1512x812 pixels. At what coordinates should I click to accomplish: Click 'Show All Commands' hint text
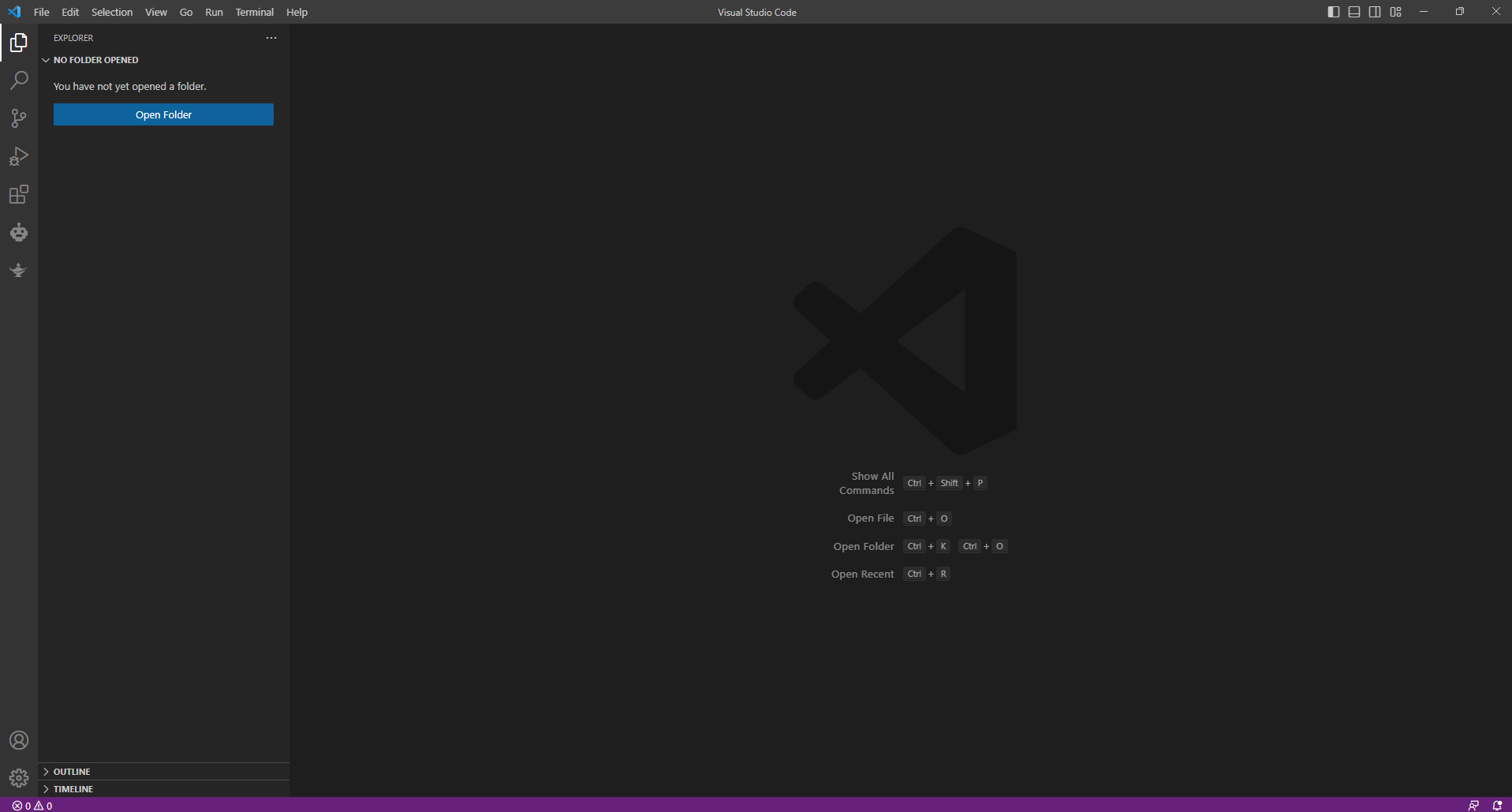tap(867, 483)
